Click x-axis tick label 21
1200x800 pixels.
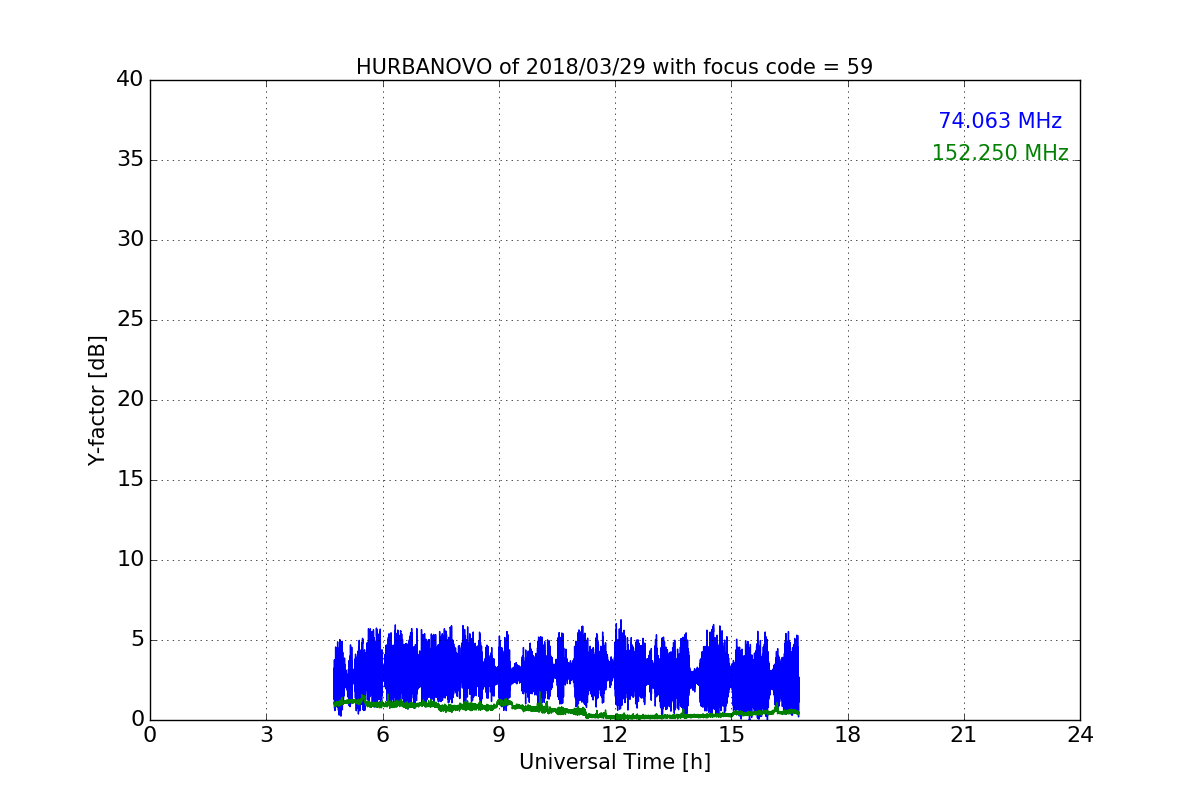pos(964,735)
